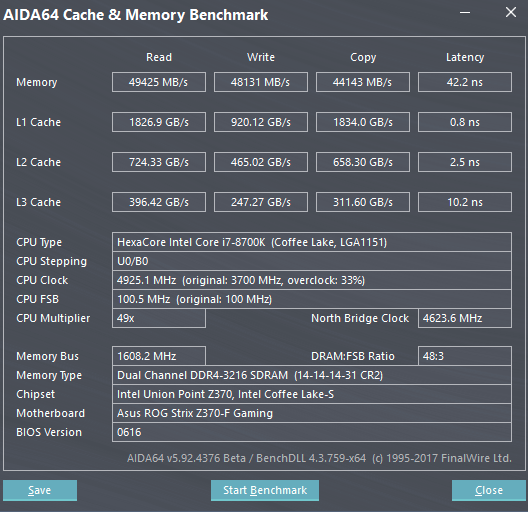The image size is (528, 512).
Task: Click the DRAM:FSB Ratio 48:3 field
Action: pos(465,356)
